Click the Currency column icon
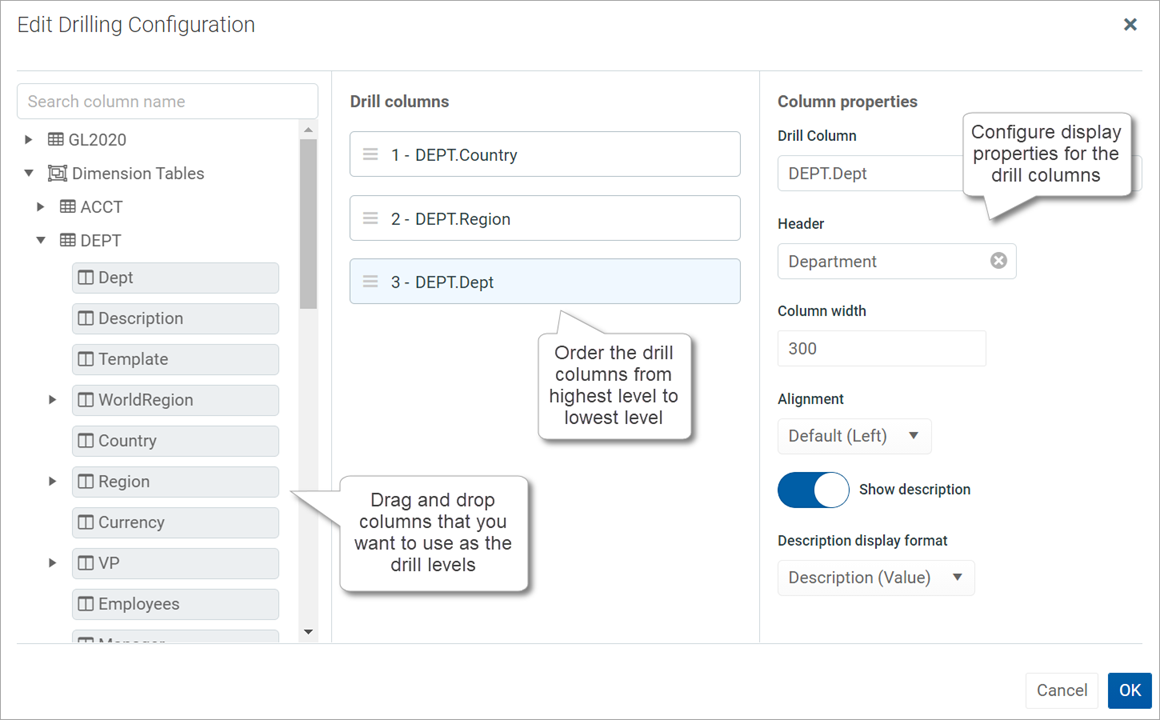1160x720 pixels. (x=86, y=522)
